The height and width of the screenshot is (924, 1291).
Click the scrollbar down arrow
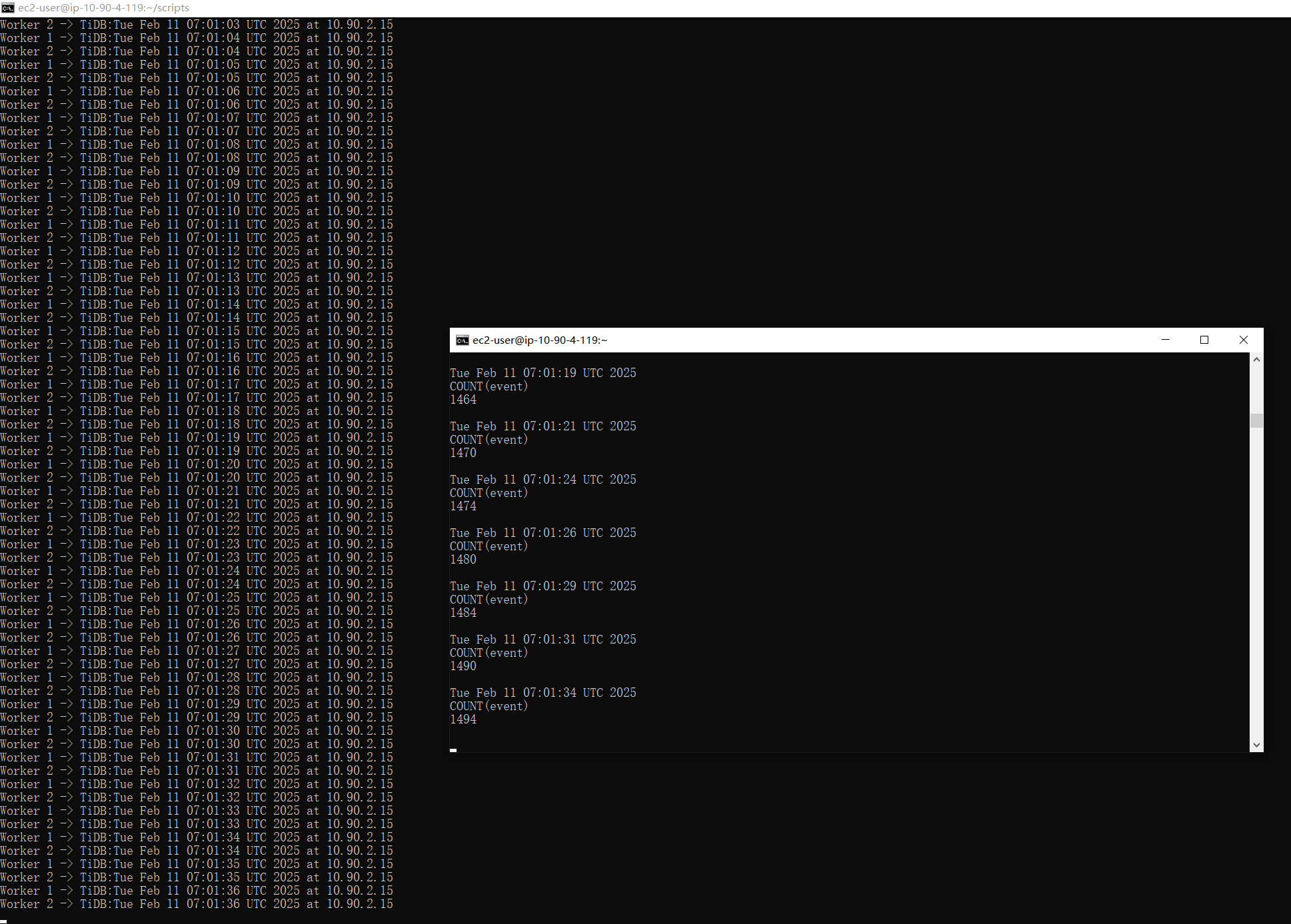coord(1256,745)
